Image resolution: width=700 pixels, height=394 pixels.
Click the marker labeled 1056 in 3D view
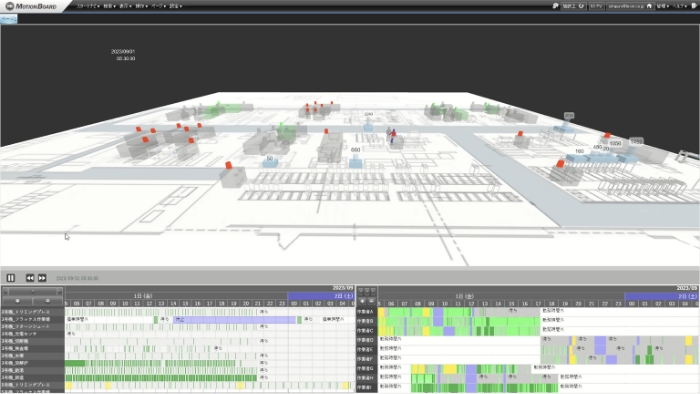pos(615,143)
